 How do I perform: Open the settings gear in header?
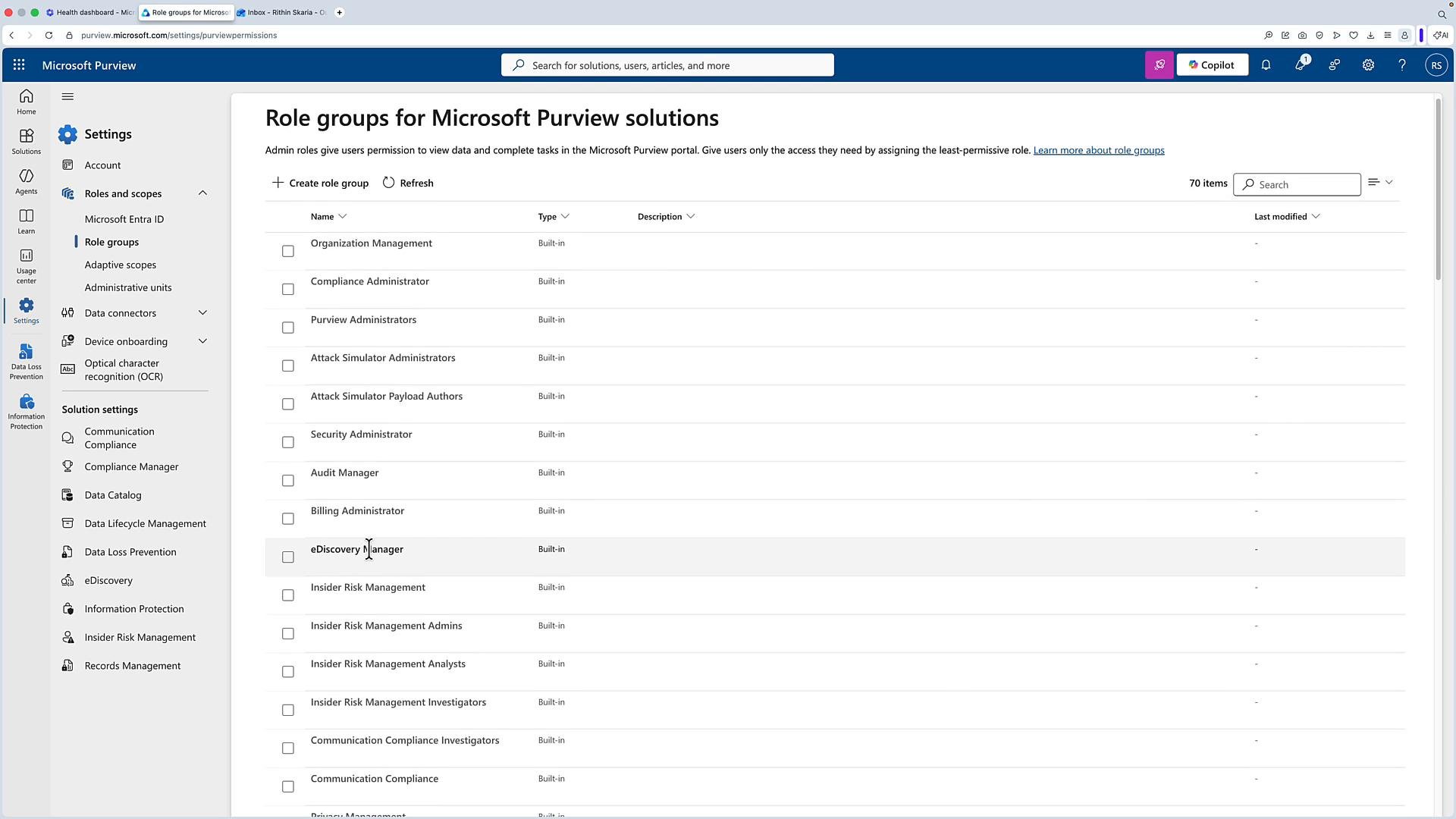pyautogui.click(x=1368, y=65)
